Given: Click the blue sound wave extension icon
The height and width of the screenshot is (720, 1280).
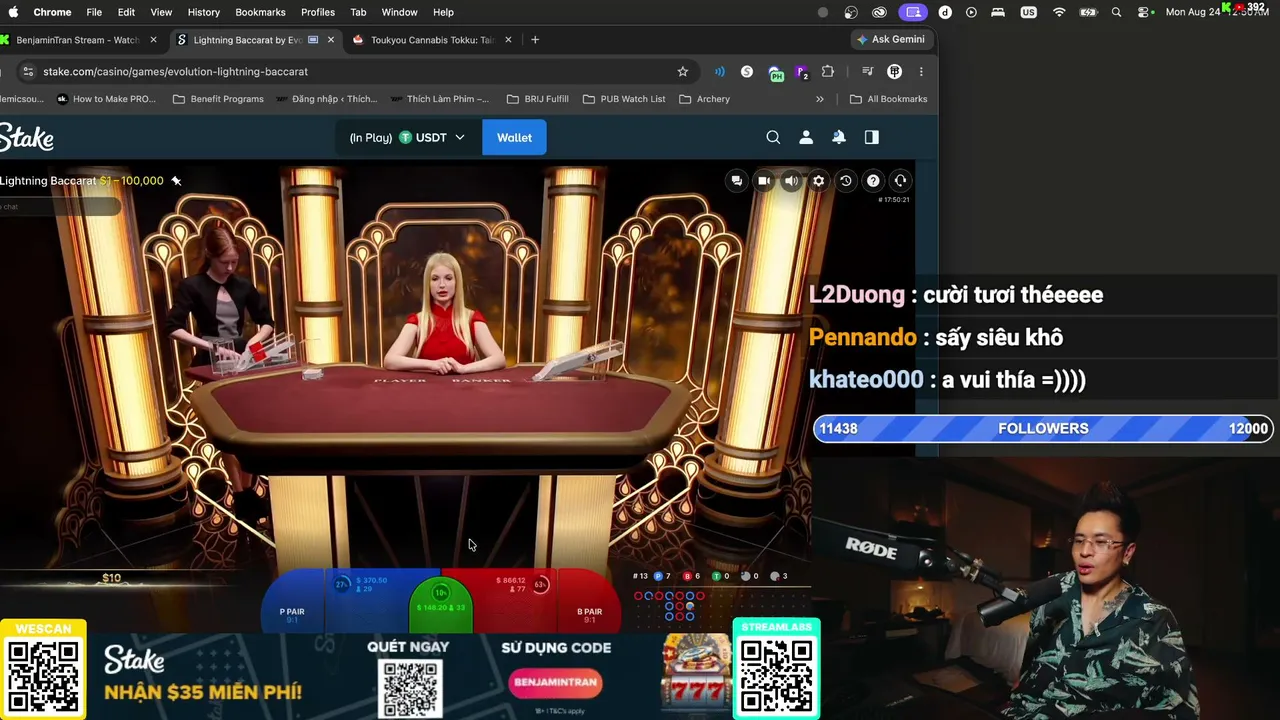Looking at the screenshot, I should coord(719,72).
